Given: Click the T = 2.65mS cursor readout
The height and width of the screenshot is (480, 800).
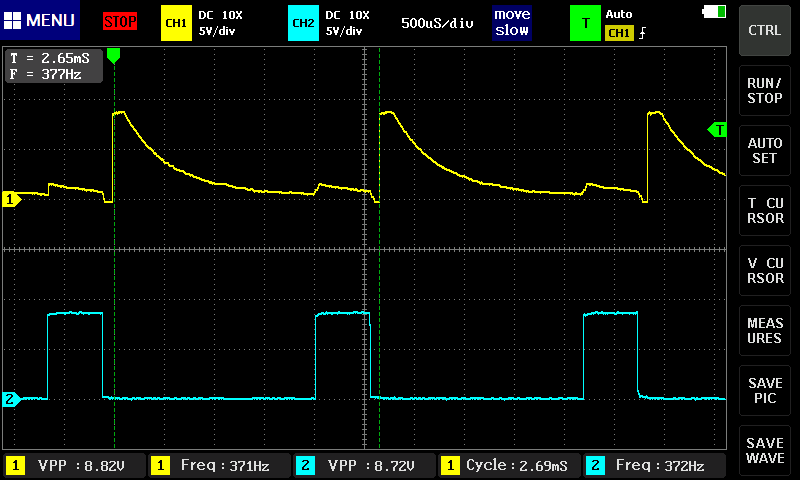Looking at the screenshot, I should pos(50,58).
